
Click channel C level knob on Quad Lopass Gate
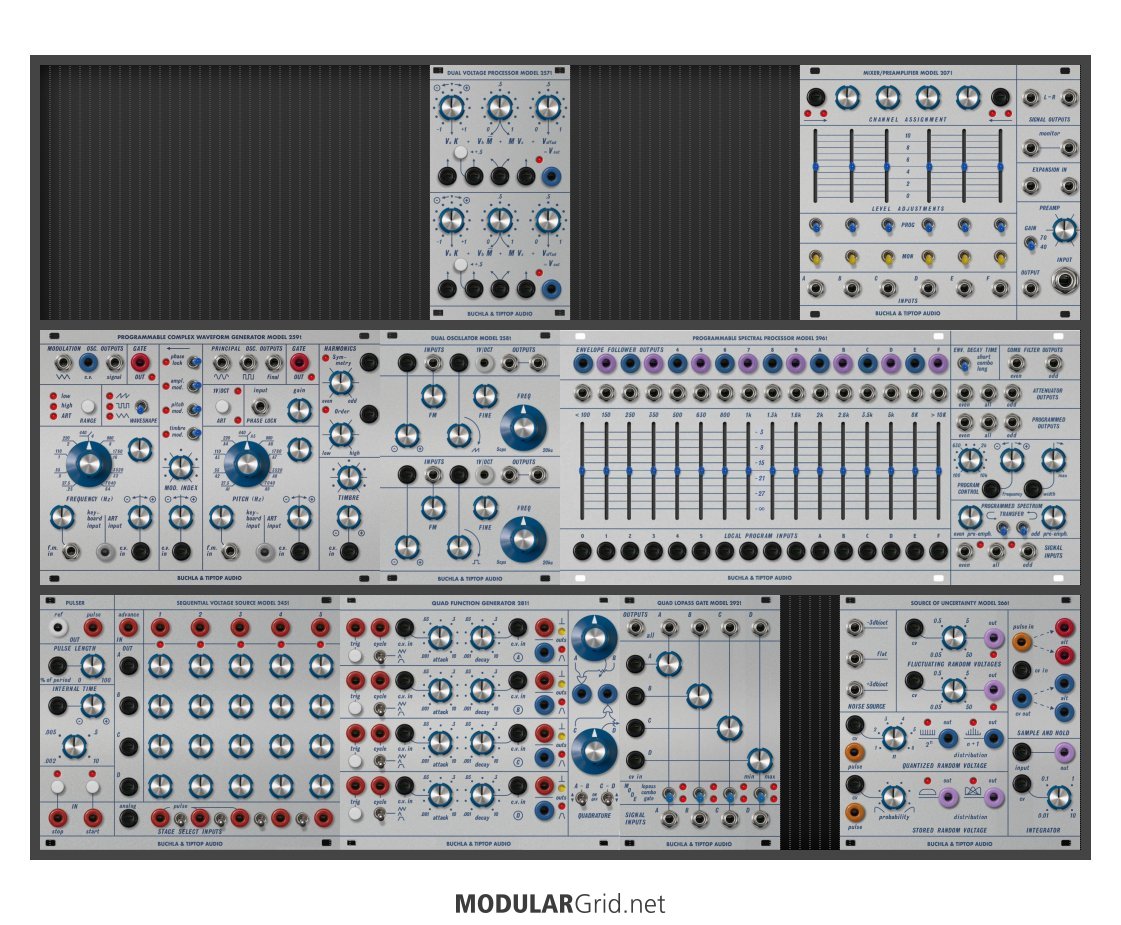point(729,728)
